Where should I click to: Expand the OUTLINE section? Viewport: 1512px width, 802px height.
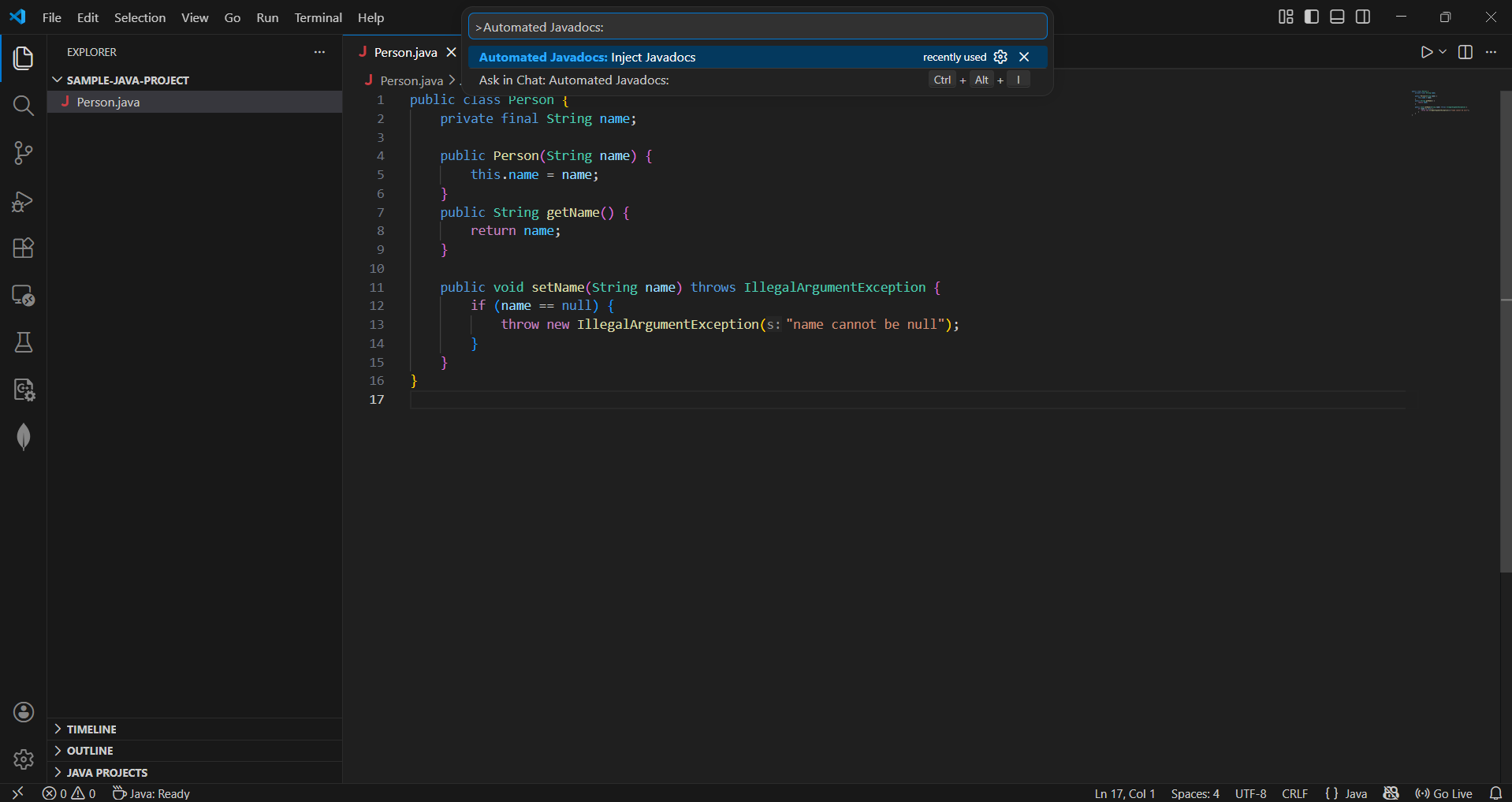(90, 751)
